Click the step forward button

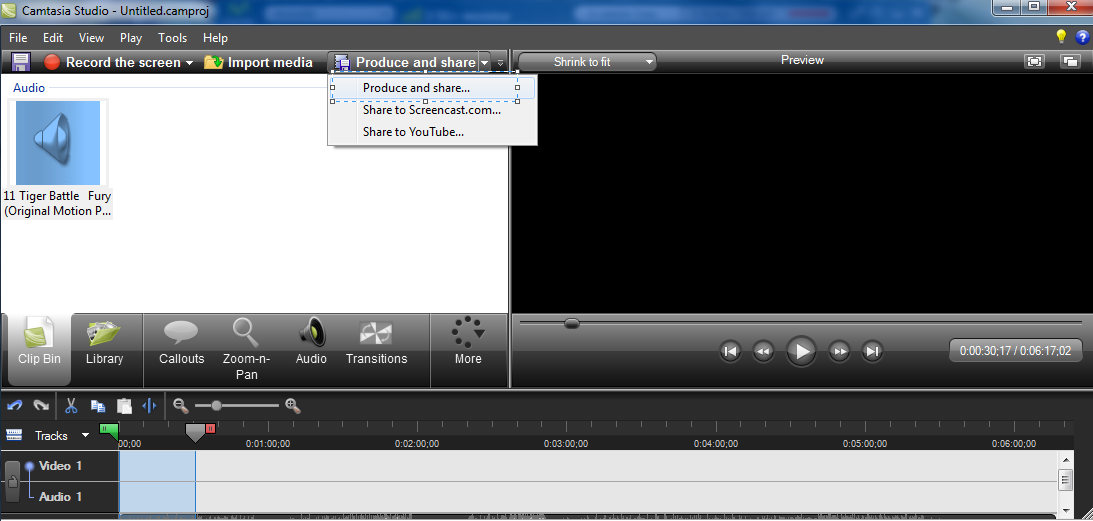[839, 351]
